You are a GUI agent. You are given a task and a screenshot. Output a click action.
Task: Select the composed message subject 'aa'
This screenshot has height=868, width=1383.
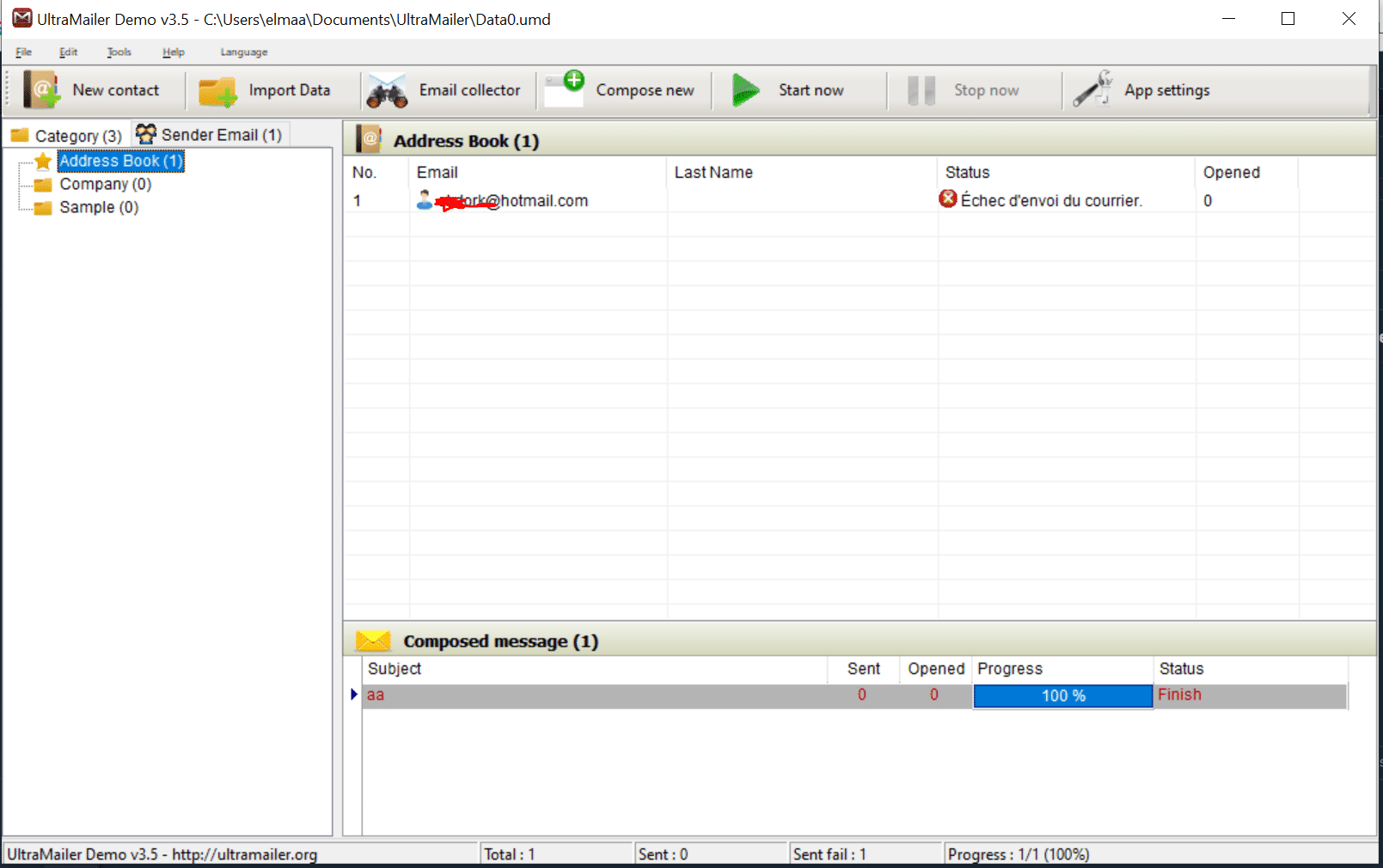(376, 694)
